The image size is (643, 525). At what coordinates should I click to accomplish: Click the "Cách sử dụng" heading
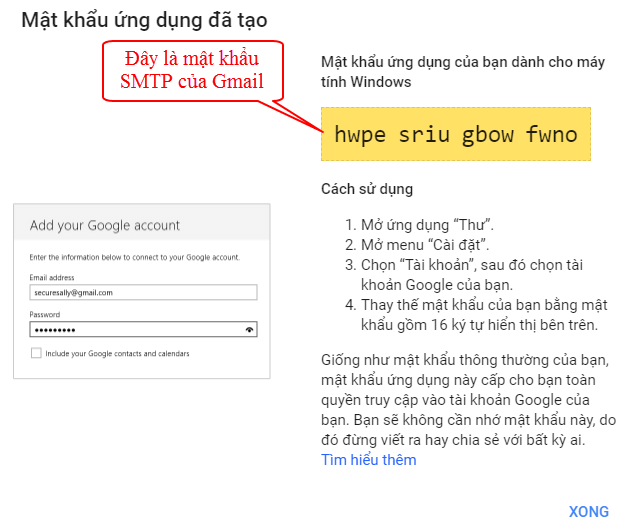click(x=366, y=189)
